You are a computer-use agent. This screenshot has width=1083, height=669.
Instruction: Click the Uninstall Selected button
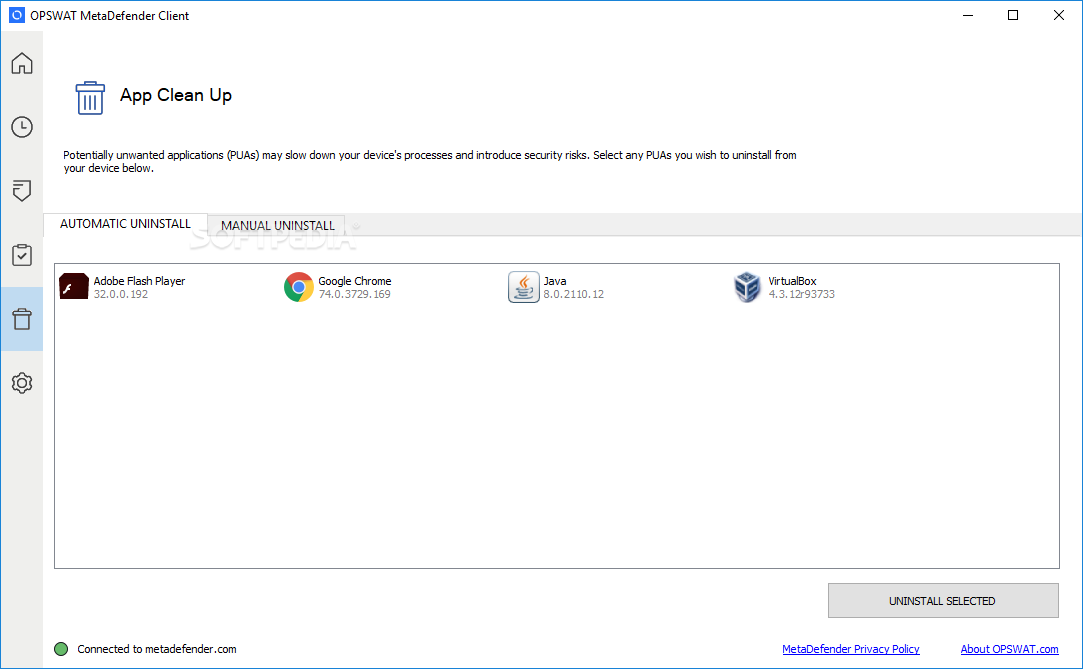click(943, 601)
